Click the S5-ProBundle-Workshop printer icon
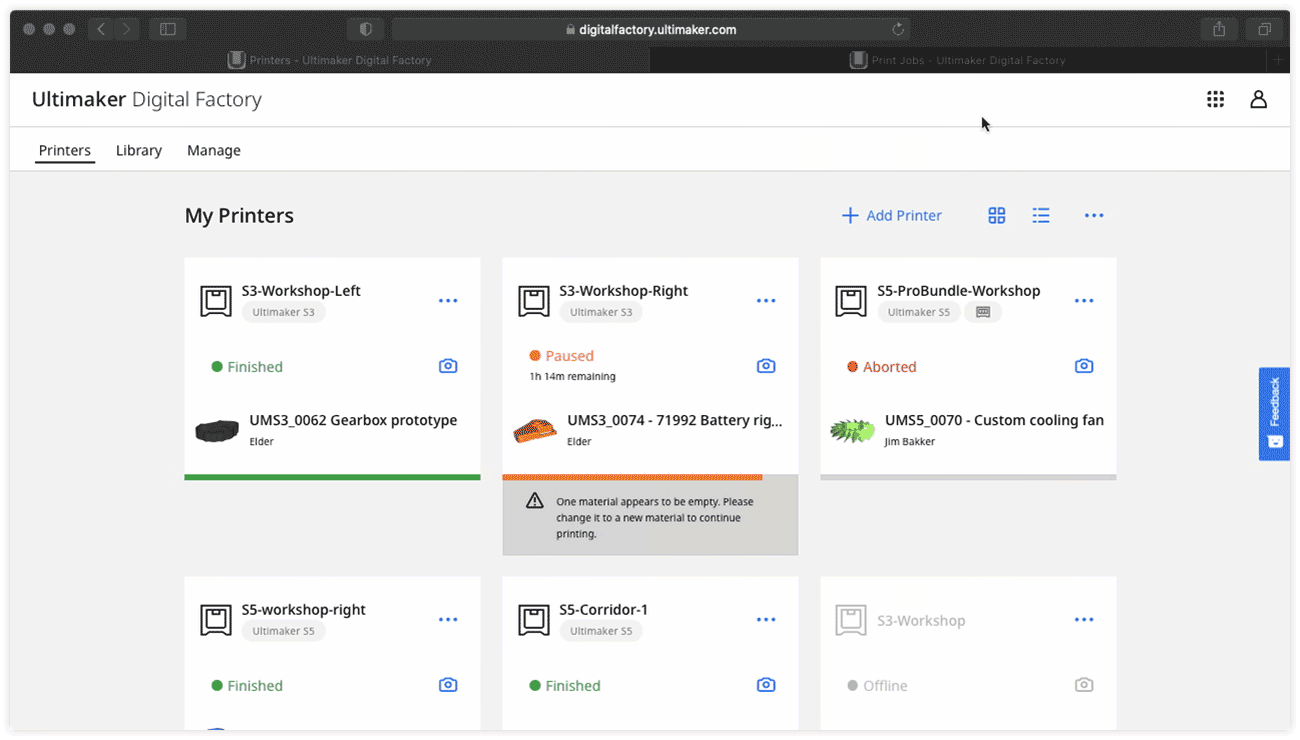 [851, 300]
